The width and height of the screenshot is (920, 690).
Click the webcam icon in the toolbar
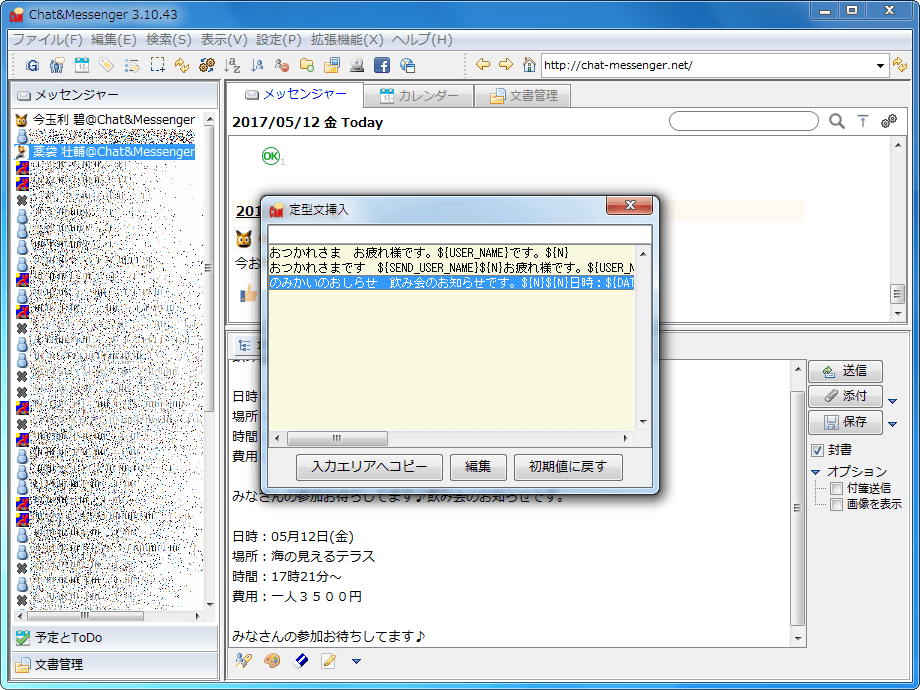(x=356, y=65)
